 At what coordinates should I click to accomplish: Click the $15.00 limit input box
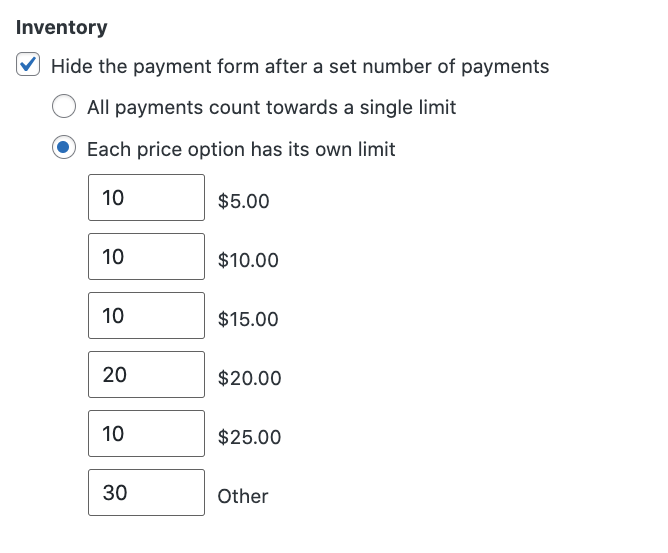tap(146, 316)
